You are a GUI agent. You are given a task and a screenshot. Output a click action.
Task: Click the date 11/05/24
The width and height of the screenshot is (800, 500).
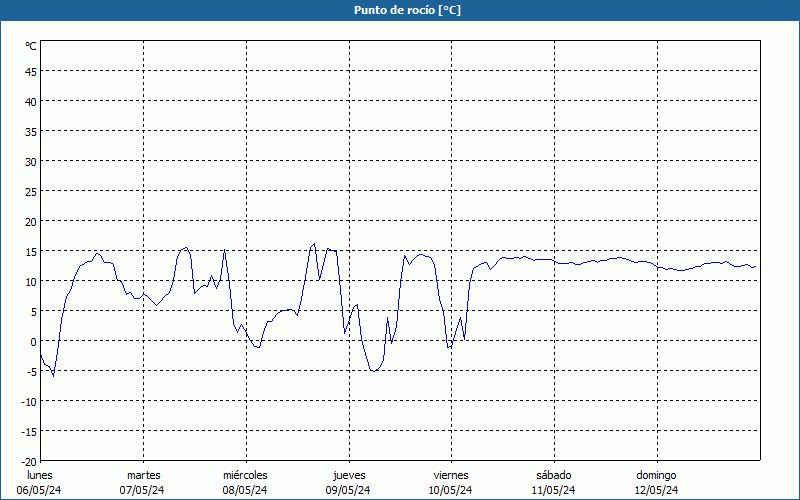coord(554,490)
